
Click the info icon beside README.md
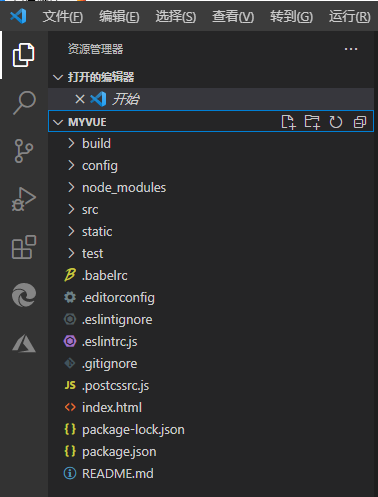tap(70, 473)
